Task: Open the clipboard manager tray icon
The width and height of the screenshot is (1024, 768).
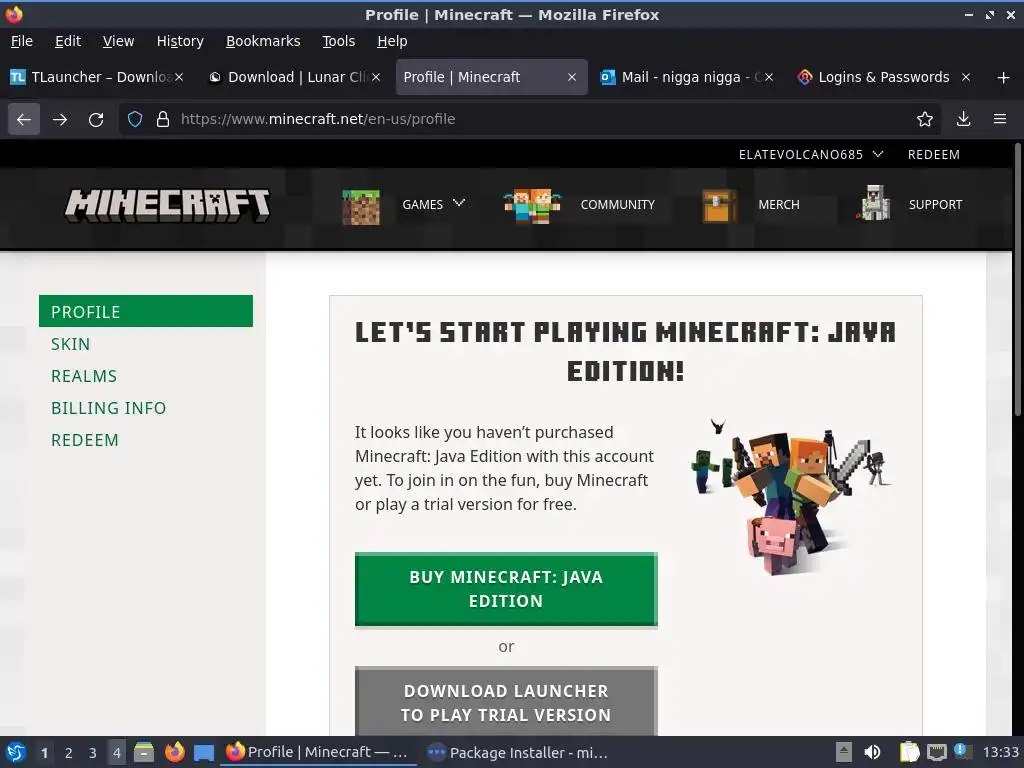Action: click(x=908, y=752)
